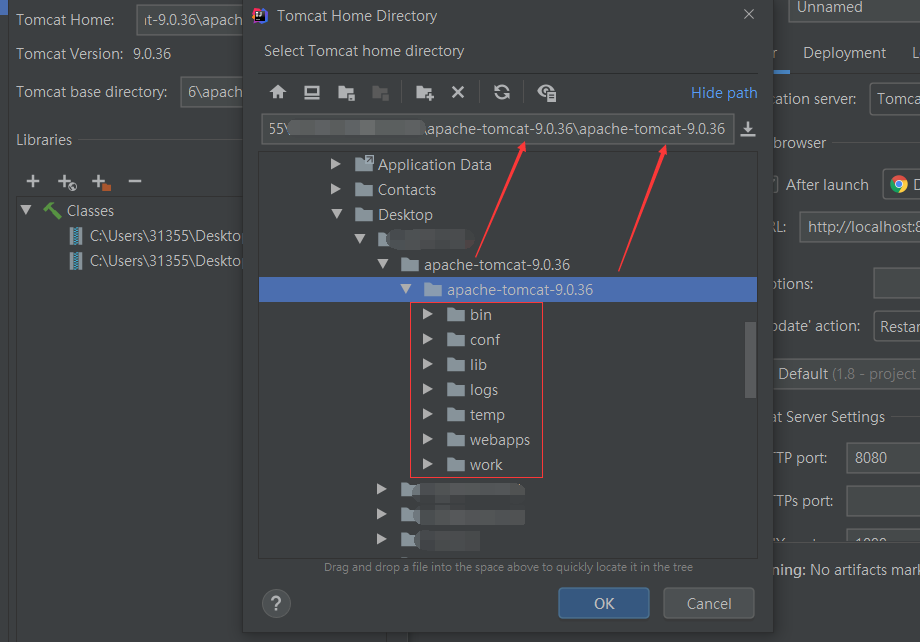Expand the work folder arrow
920x642 pixels.
[x=428, y=464]
